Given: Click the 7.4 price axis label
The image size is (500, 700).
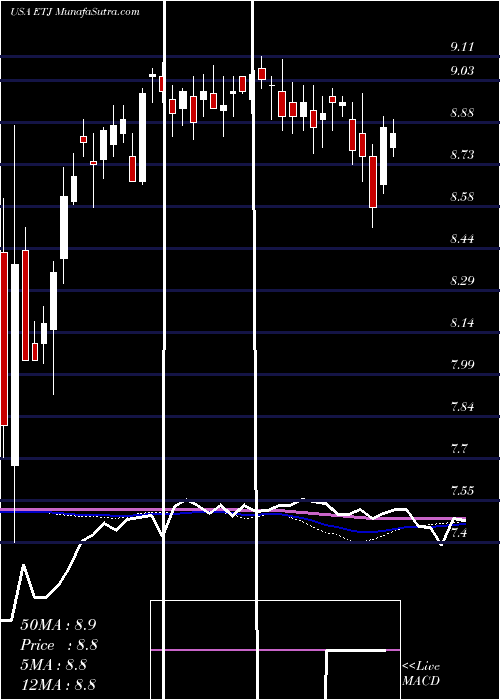Looking at the screenshot, I should pos(459,532).
